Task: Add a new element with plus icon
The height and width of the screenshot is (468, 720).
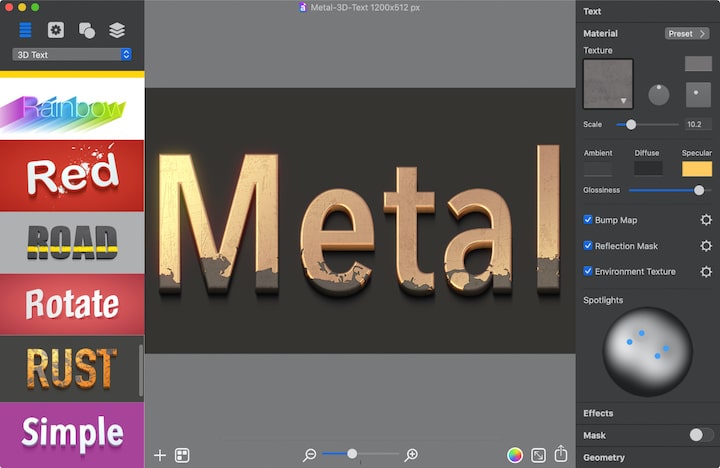Action: (160, 455)
